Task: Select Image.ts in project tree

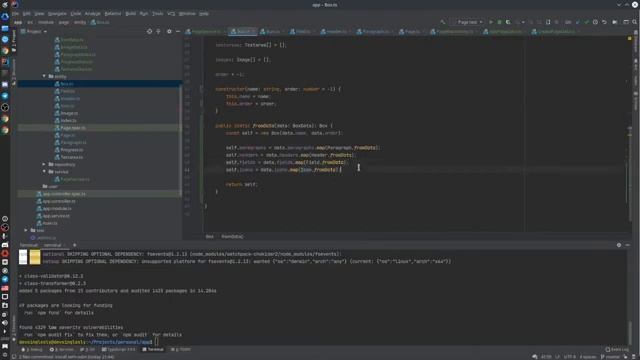Action: click(69, 113)
